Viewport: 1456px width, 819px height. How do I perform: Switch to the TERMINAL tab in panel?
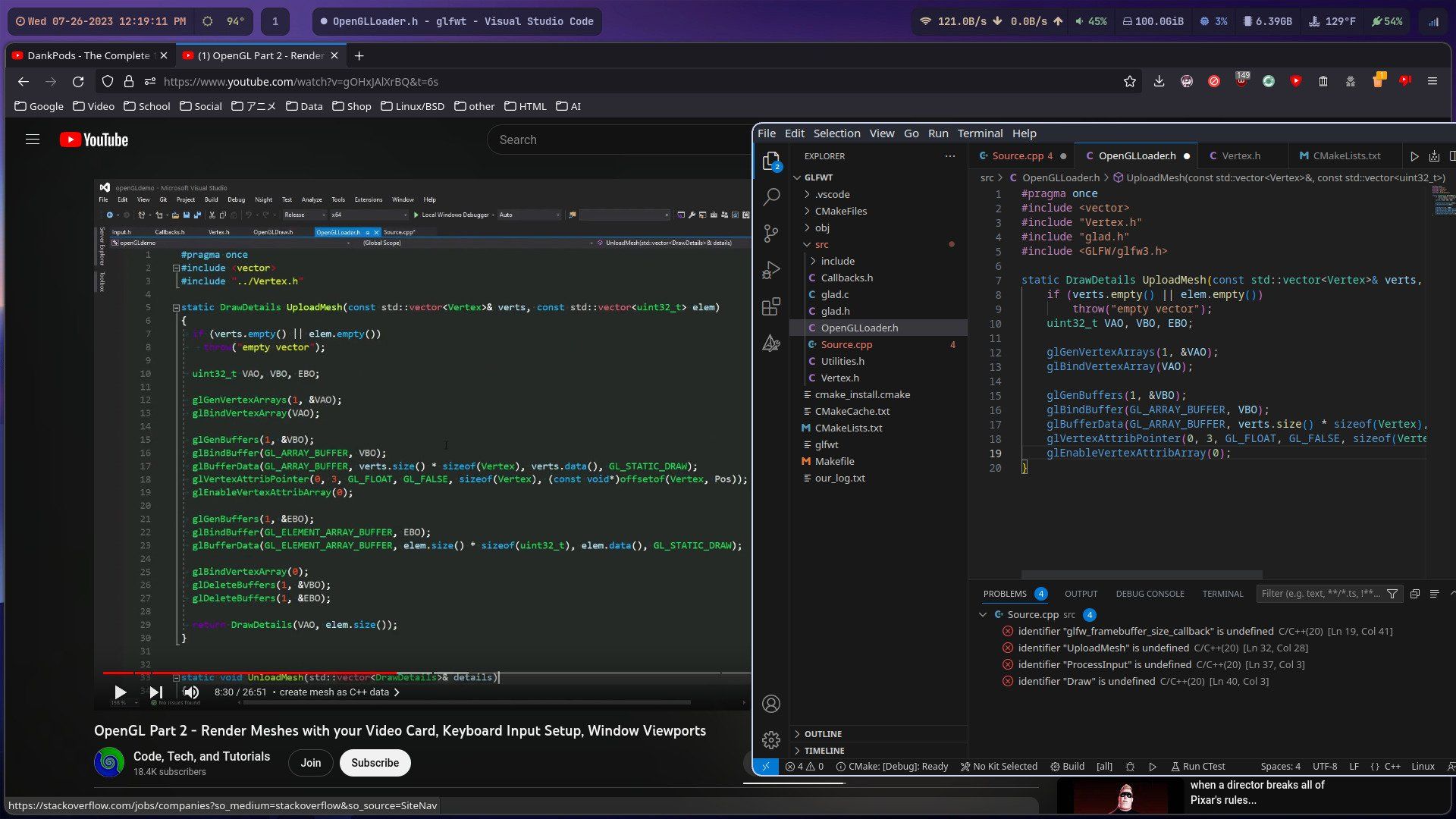click(x=1223, y=593)
